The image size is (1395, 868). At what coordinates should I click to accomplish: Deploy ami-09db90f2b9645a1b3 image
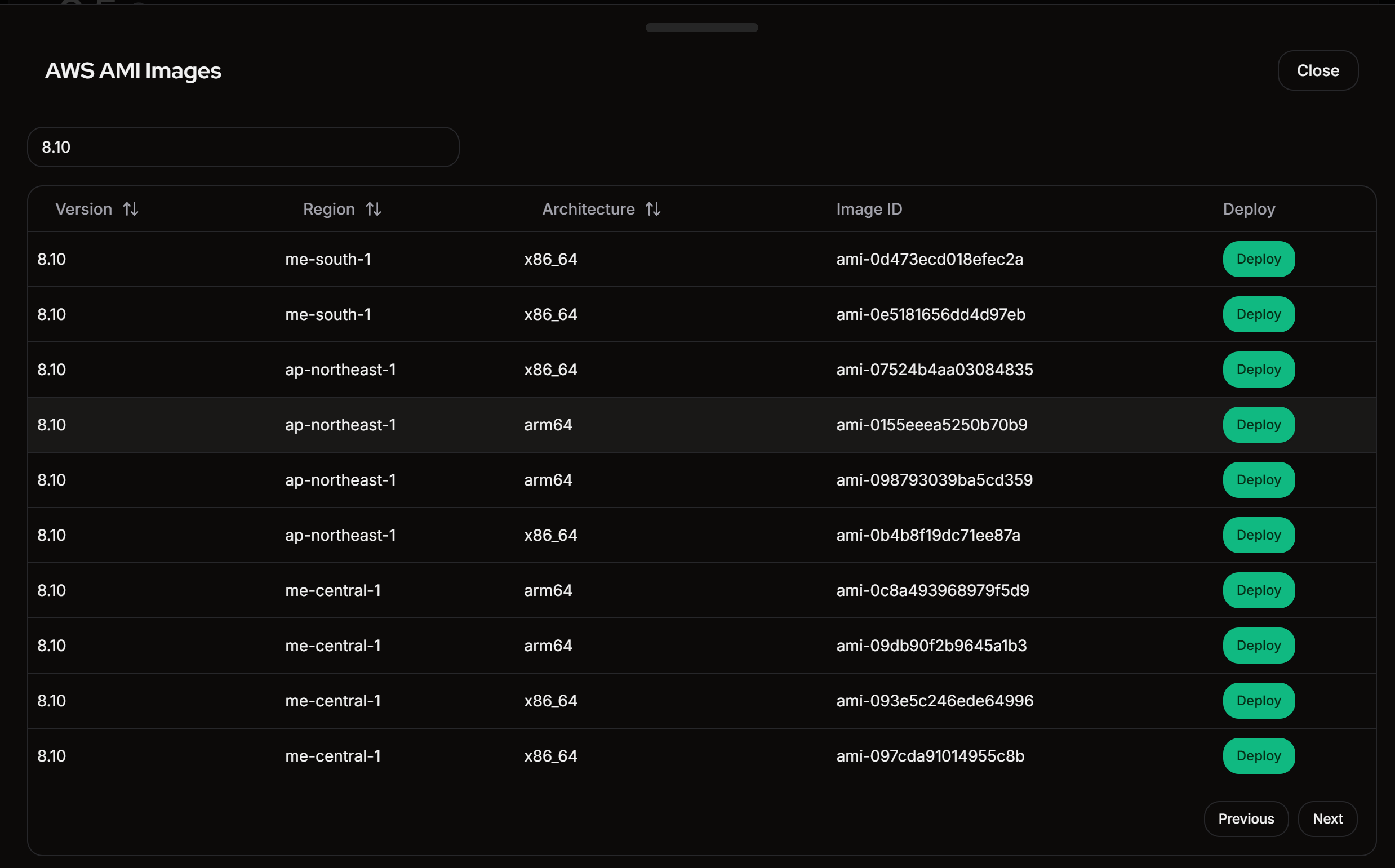pos(1258,646)
